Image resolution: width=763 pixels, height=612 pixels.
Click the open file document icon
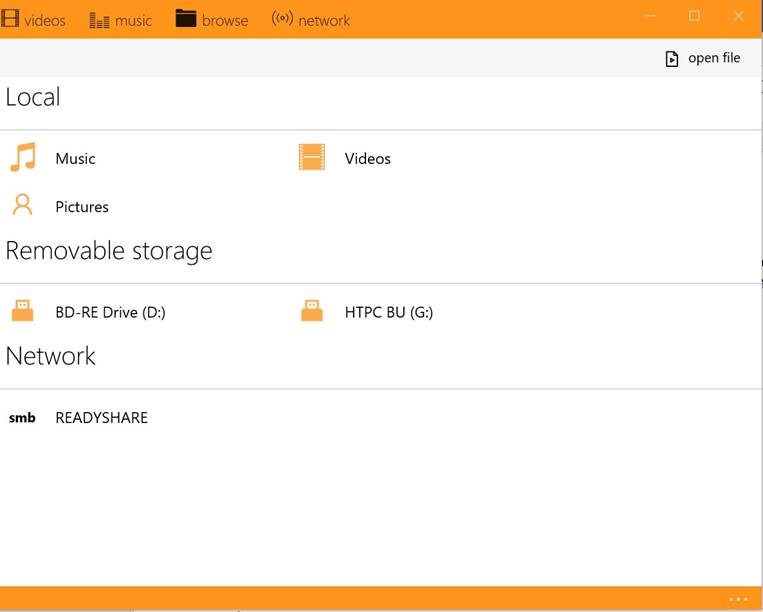[x=672, y=59]
